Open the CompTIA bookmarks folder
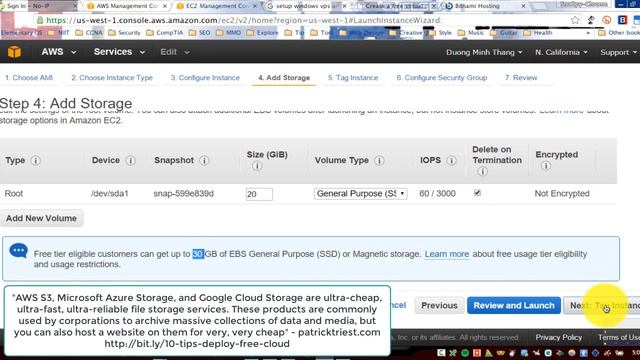 click(x=164, y=33)
